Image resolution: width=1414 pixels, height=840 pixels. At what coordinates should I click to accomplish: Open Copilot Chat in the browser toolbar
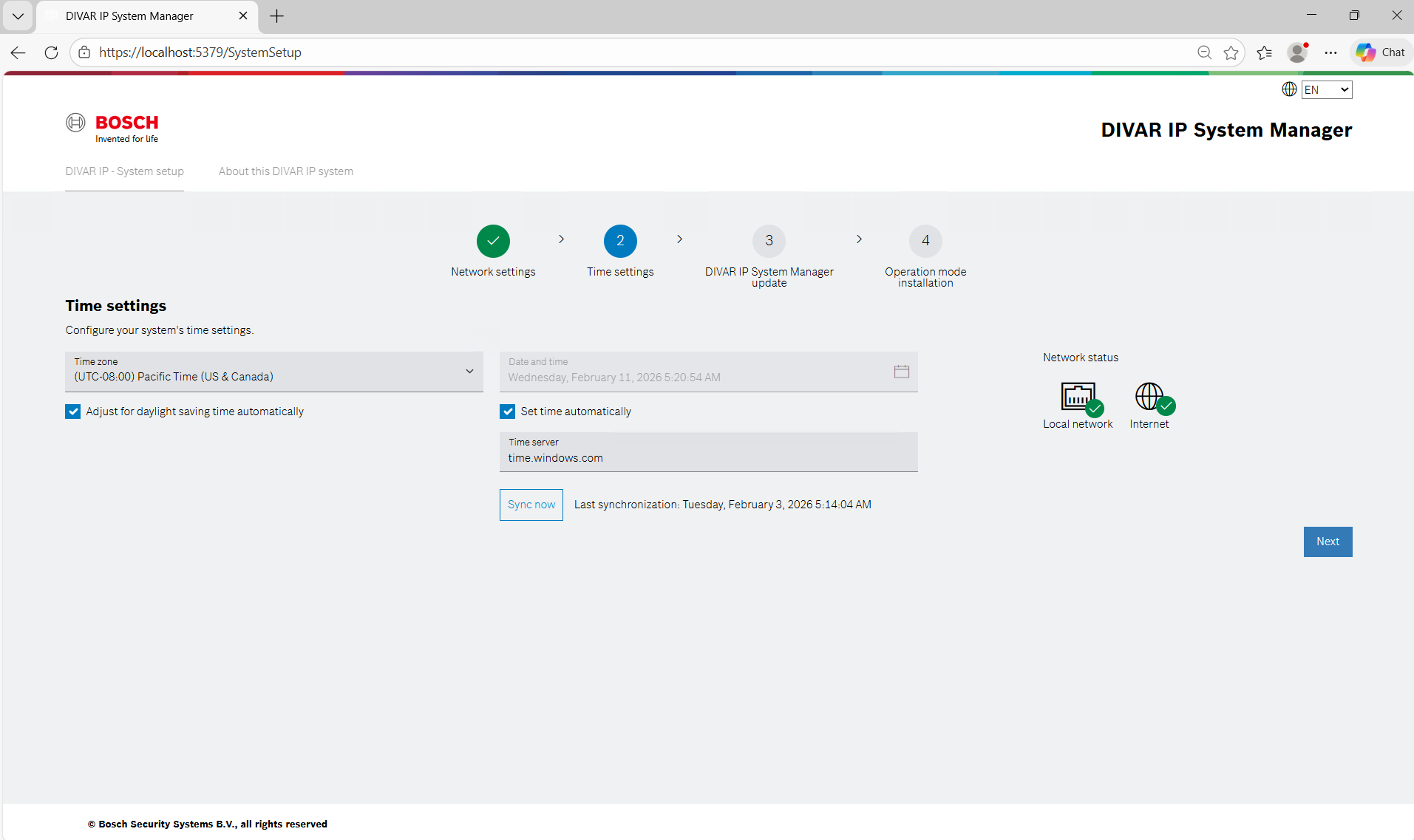1380,52
